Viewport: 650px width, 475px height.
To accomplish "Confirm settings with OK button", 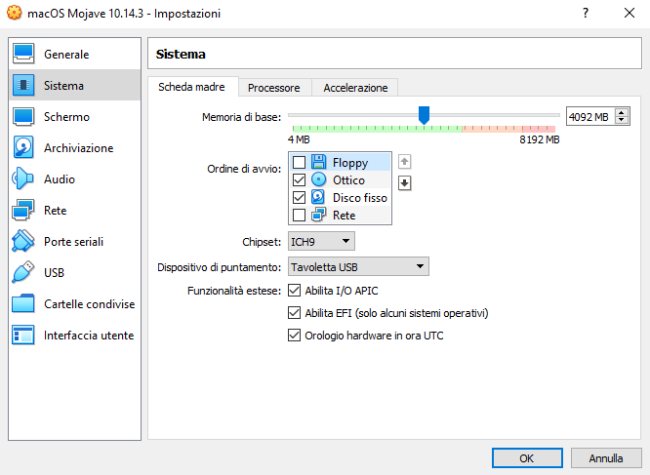I will (526, 458).
